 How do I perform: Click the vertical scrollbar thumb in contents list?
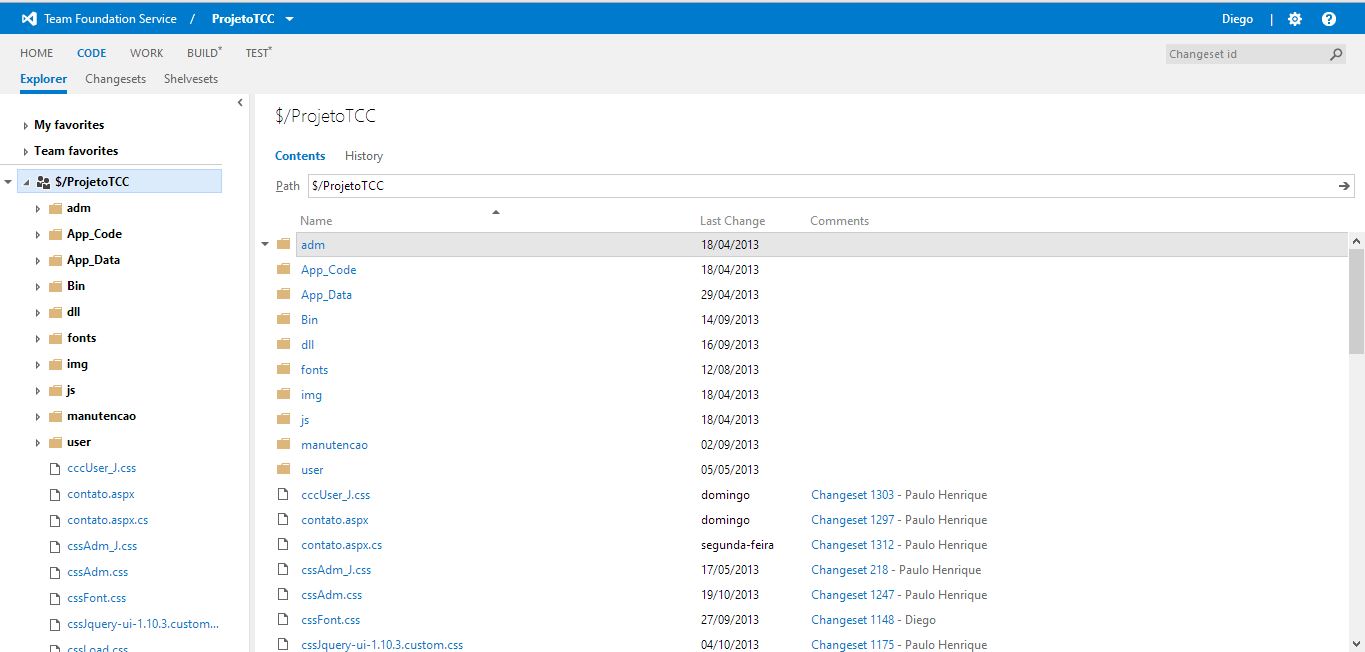(1356, 301)
